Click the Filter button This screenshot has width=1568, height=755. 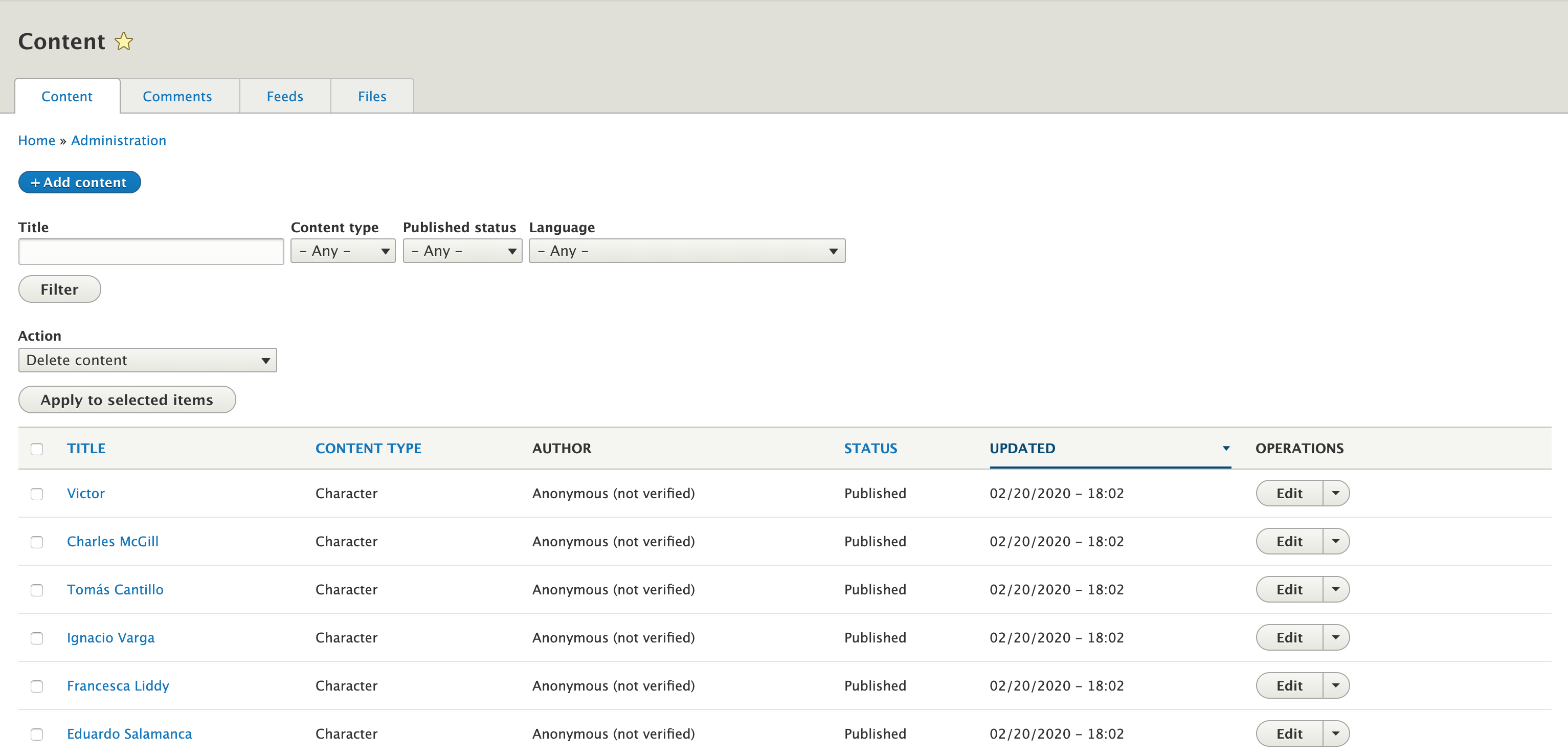coord(60,289)
